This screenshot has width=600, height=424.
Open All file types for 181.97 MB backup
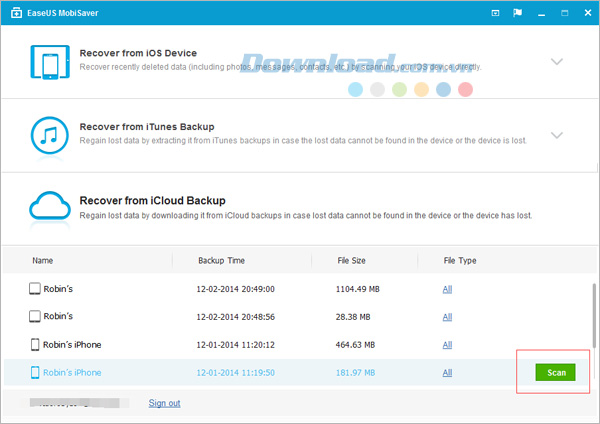[x=447, y=373]
